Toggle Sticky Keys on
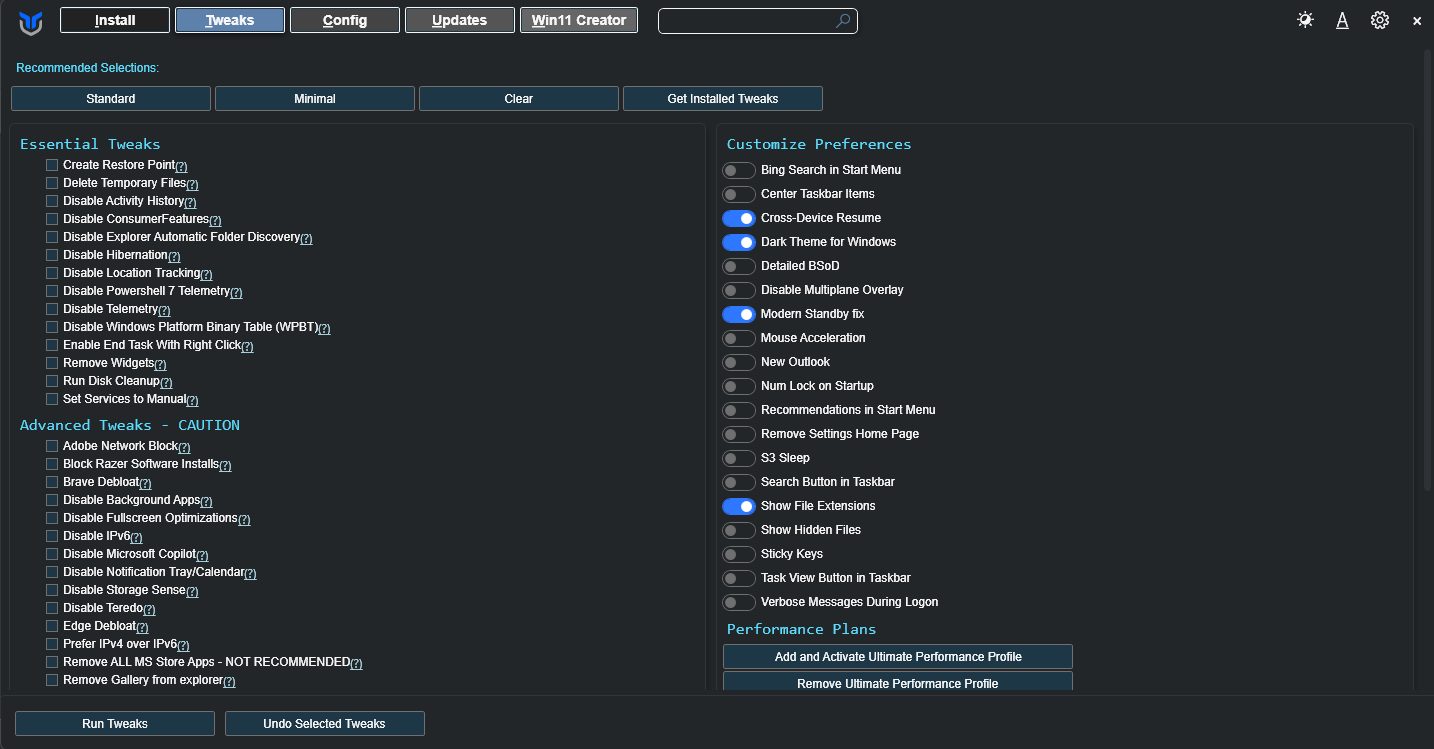This screenshot has height=749, width=1434. [x=739, y=554]
